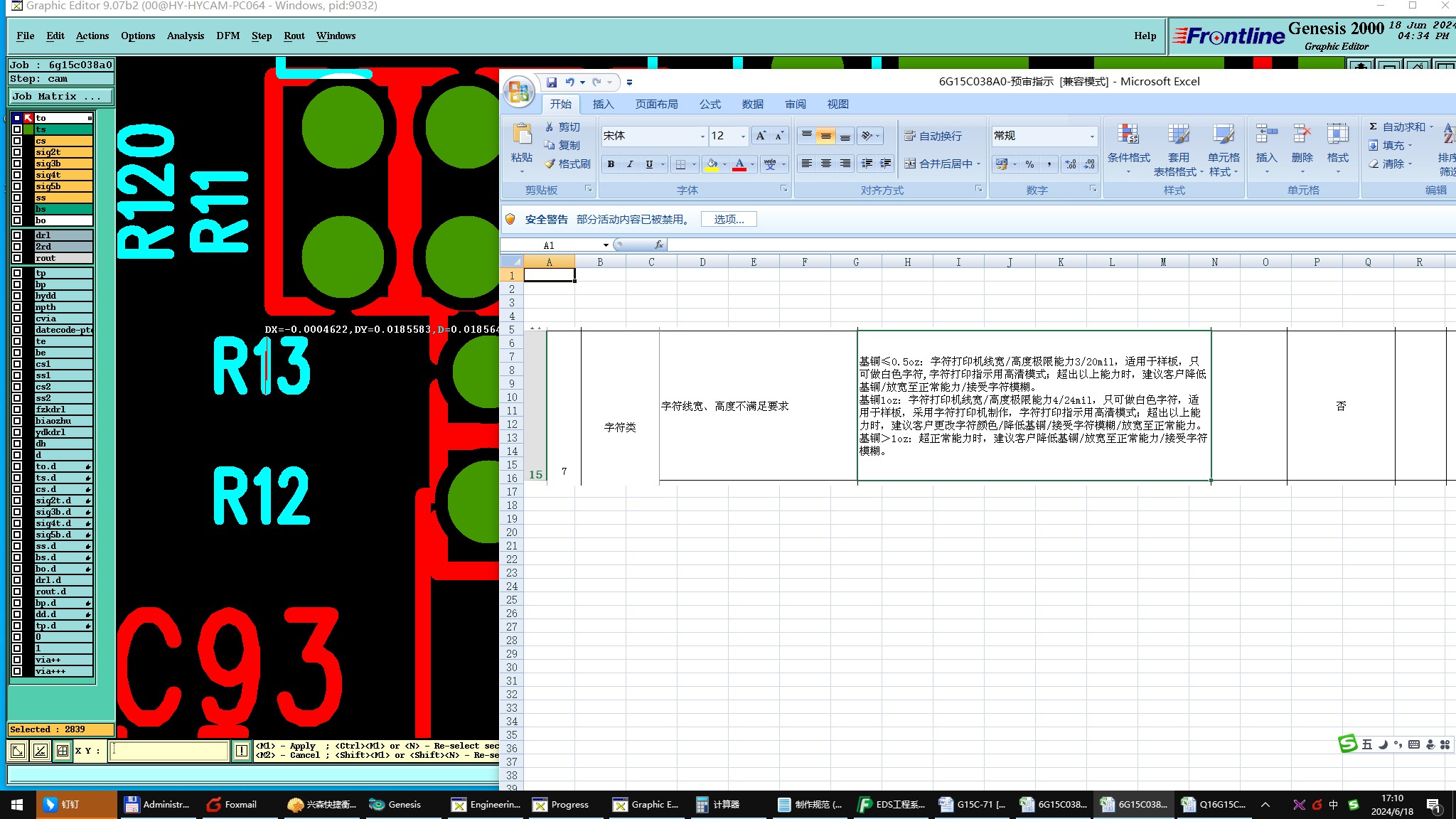
Task: Click the Job Matrix button
Action: click(60, 97)
